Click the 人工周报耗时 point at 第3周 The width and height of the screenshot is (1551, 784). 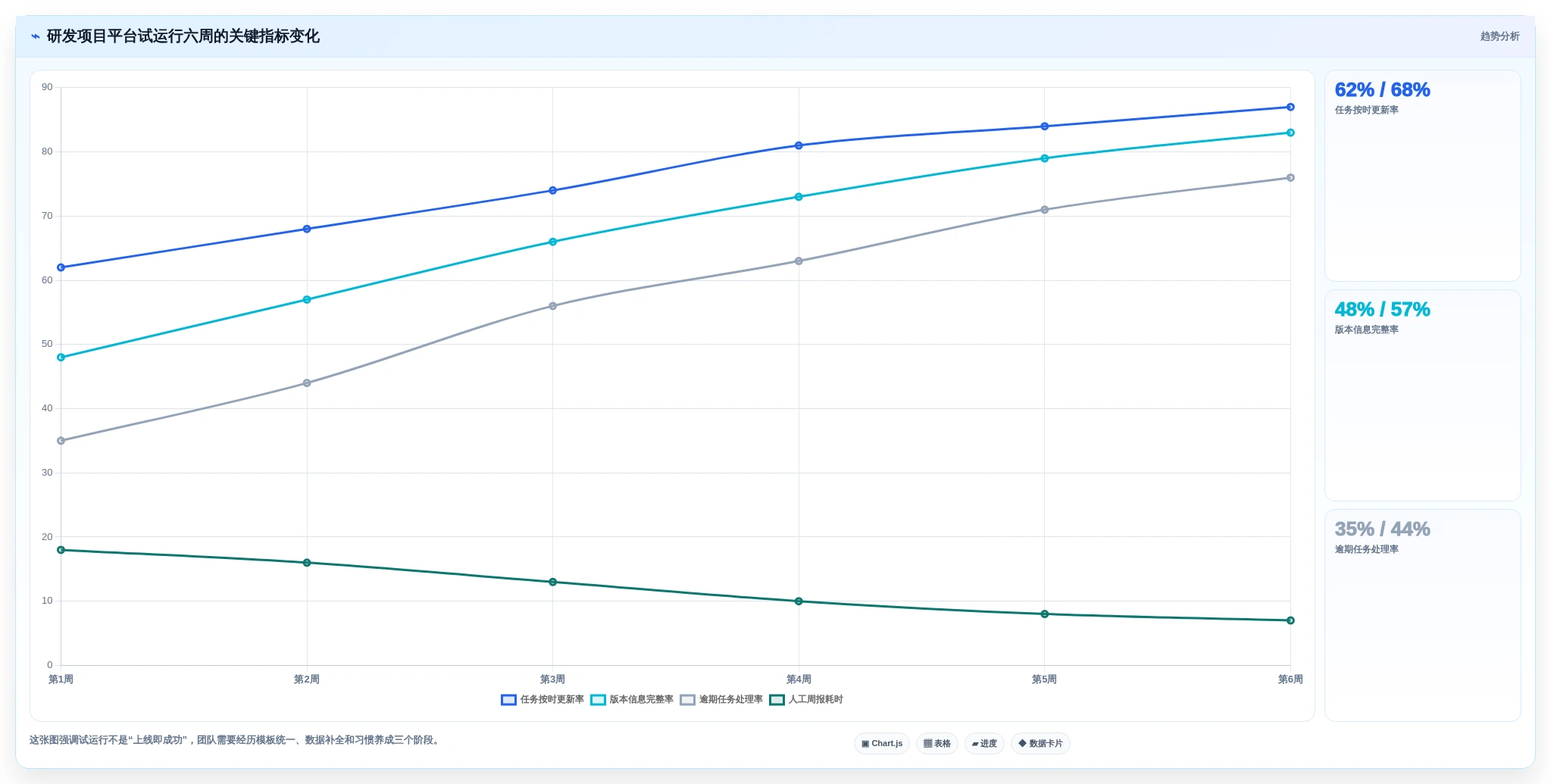pyautogui.click(x=552, y=582)
